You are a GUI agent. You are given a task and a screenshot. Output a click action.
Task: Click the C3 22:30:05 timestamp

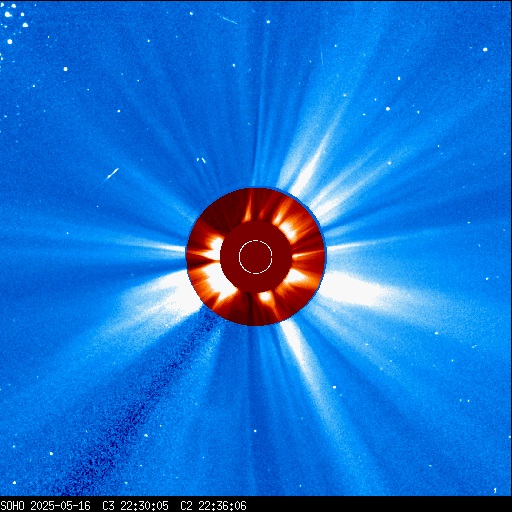(135, 506)
